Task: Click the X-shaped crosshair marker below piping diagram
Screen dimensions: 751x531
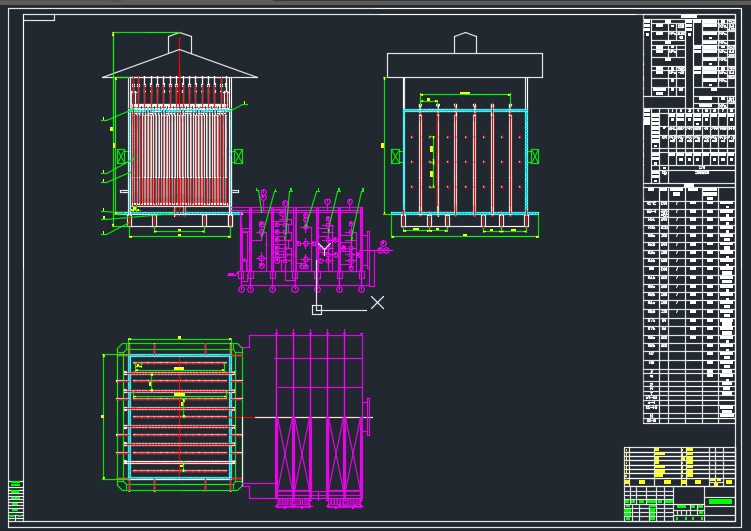Action: pyautogui.click(x=377, y=302)
